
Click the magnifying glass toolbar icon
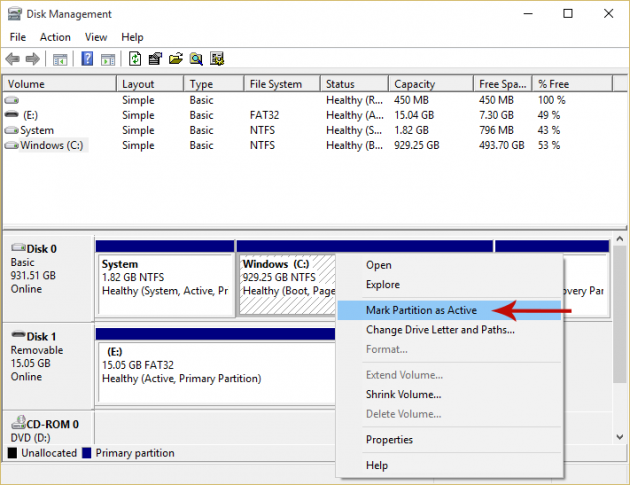(x=197, y=59)
